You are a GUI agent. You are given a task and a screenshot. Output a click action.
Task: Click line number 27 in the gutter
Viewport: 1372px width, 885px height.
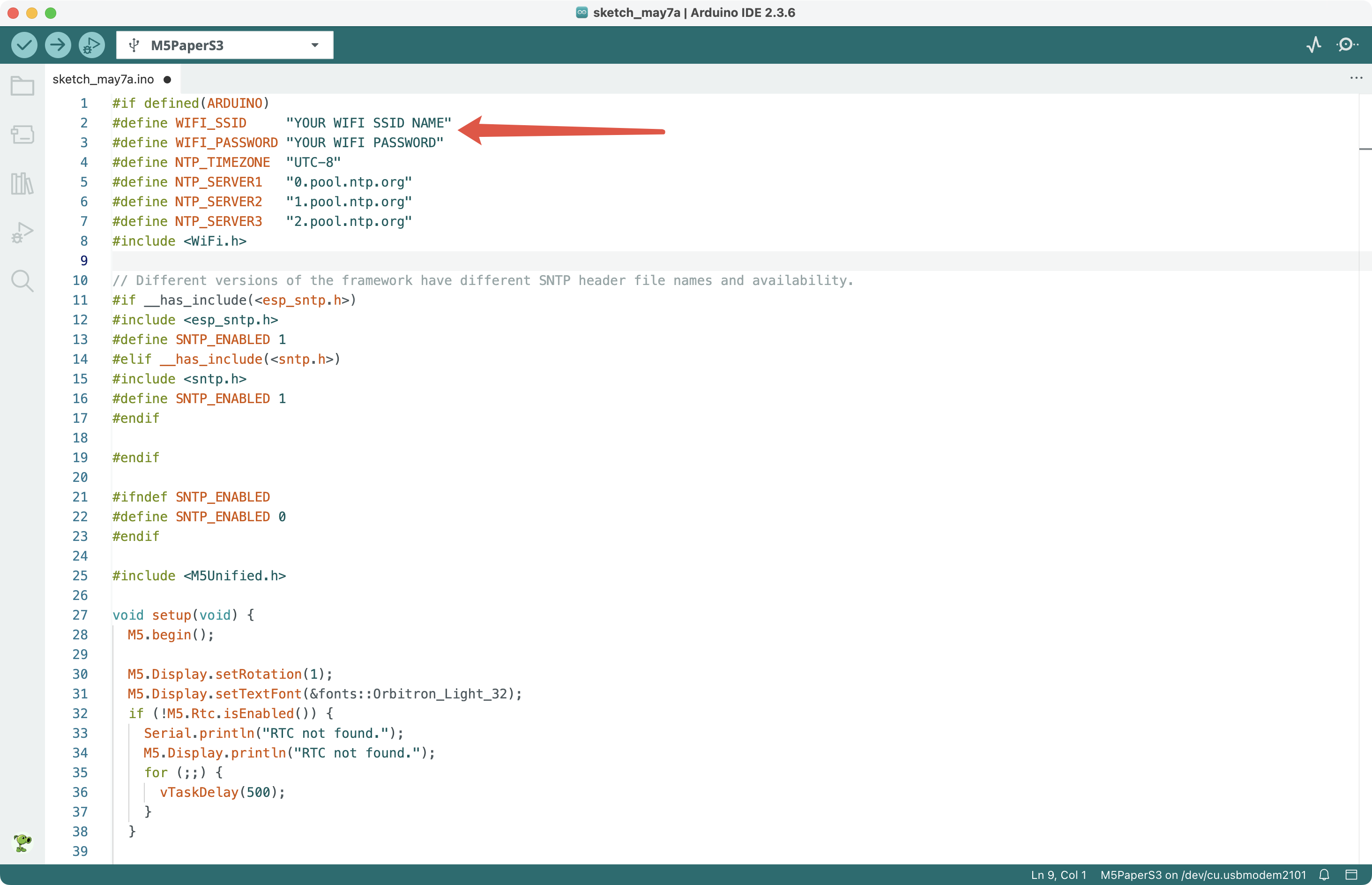(x=80, y=615)
